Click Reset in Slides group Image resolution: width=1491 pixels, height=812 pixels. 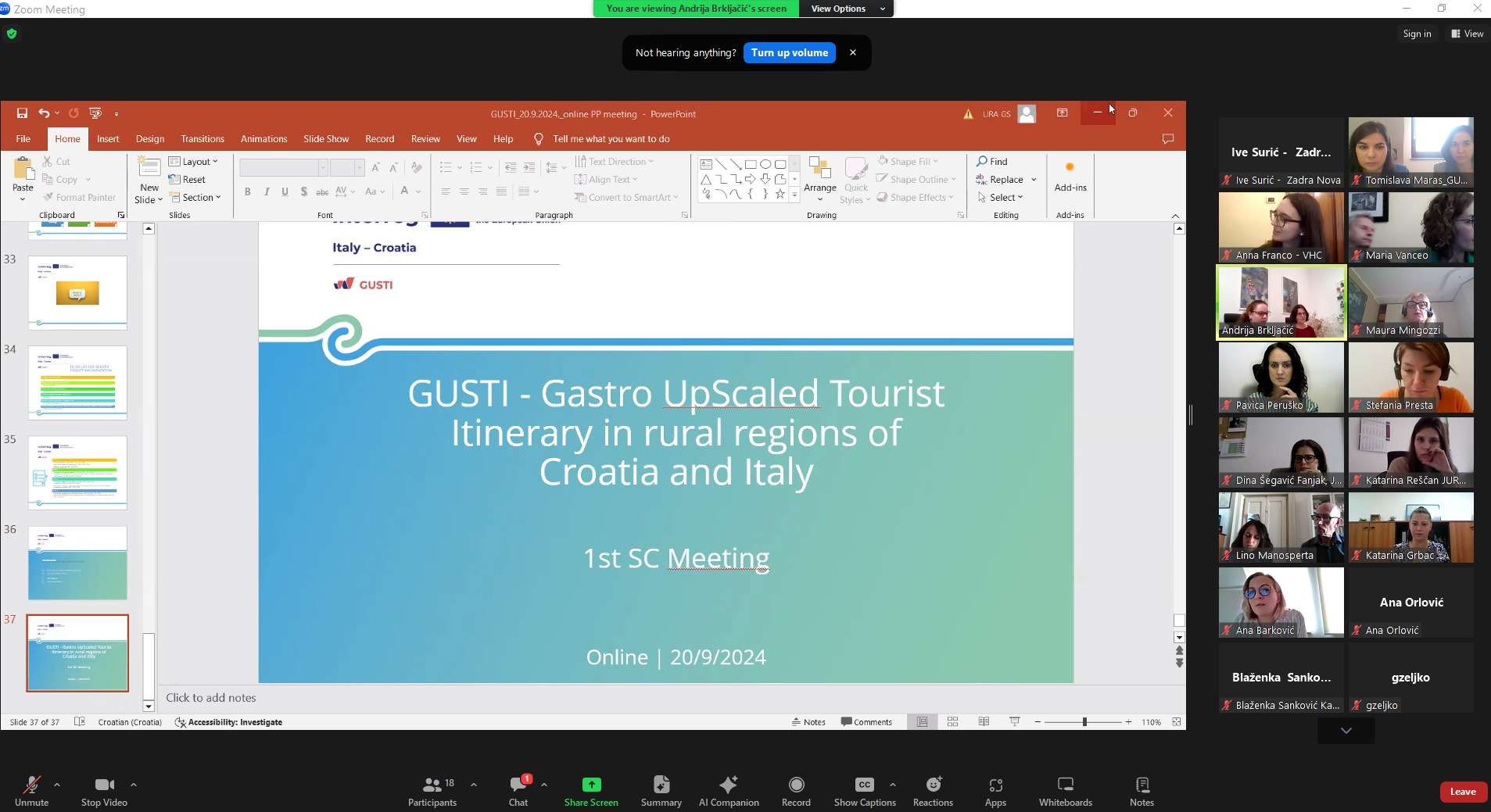[x=188, y=180]
